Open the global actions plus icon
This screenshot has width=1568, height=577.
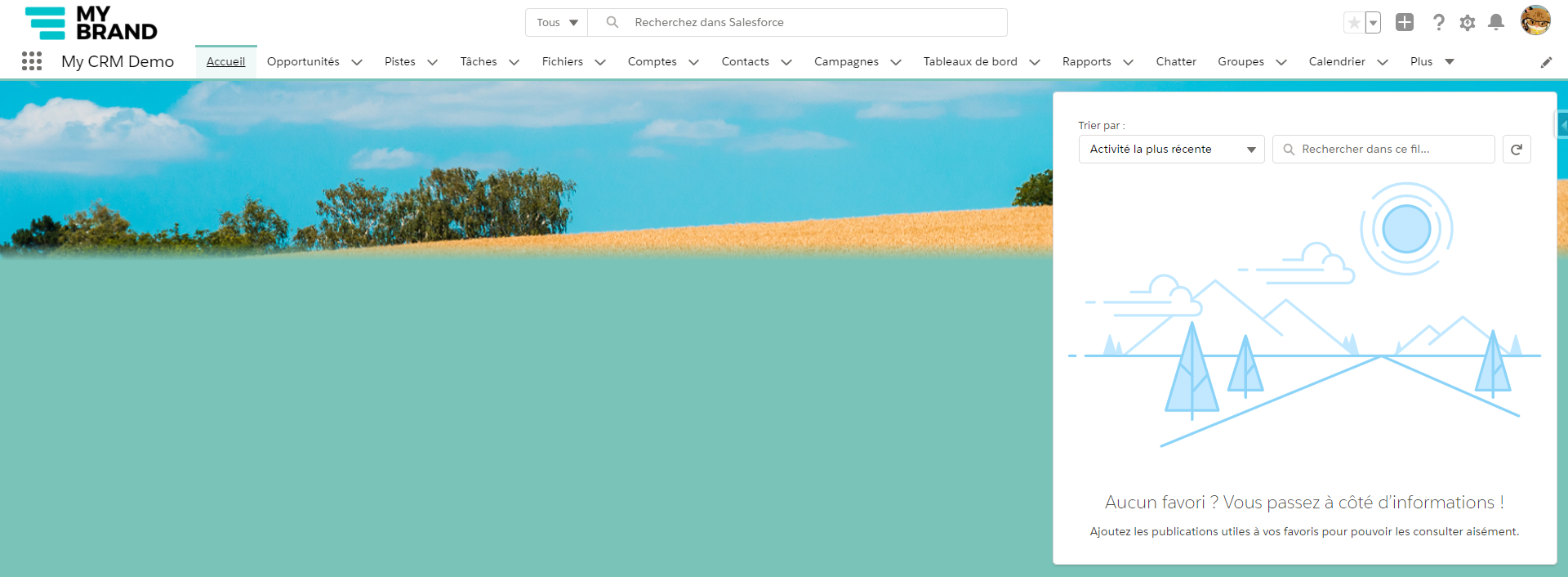1404,23
